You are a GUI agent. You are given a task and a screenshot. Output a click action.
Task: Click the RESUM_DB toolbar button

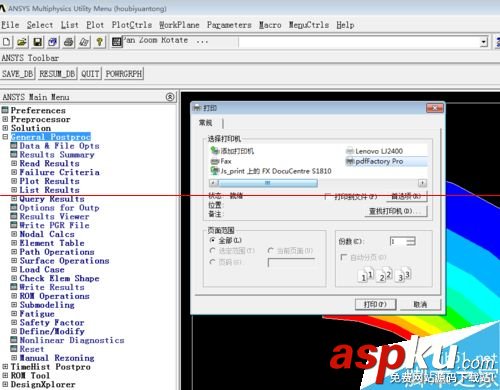(57, 74)
